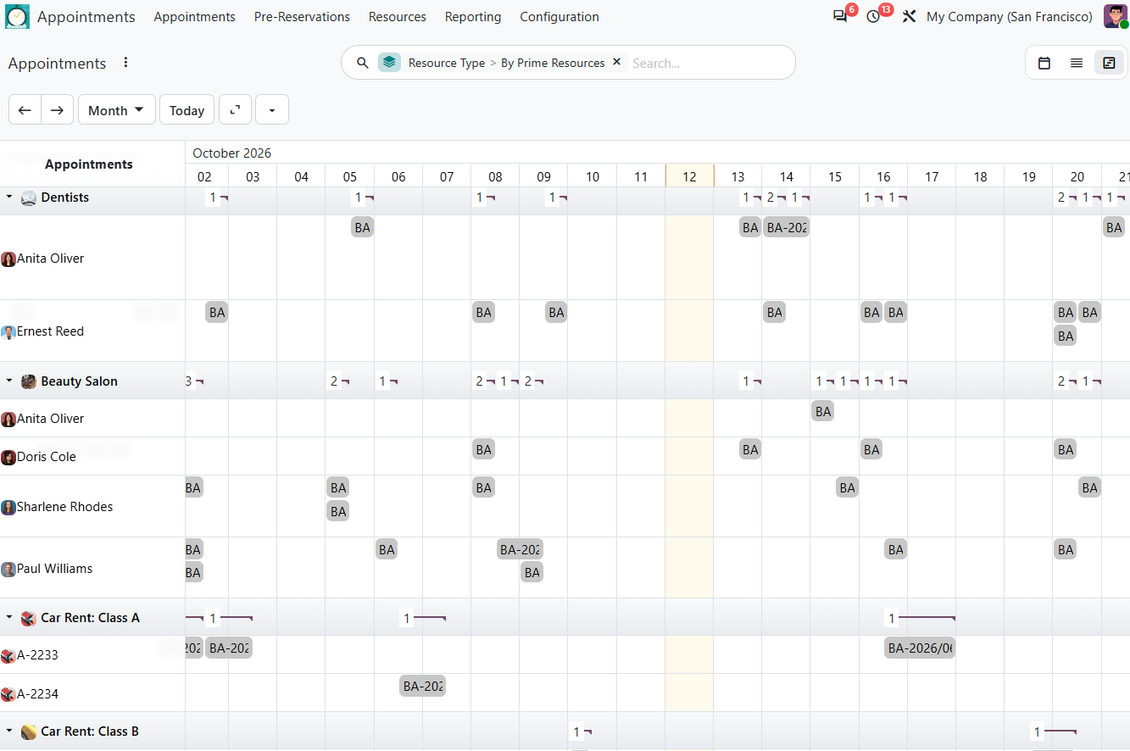
Task: Click the Appointments app title
Action: (x=86, y=17)
